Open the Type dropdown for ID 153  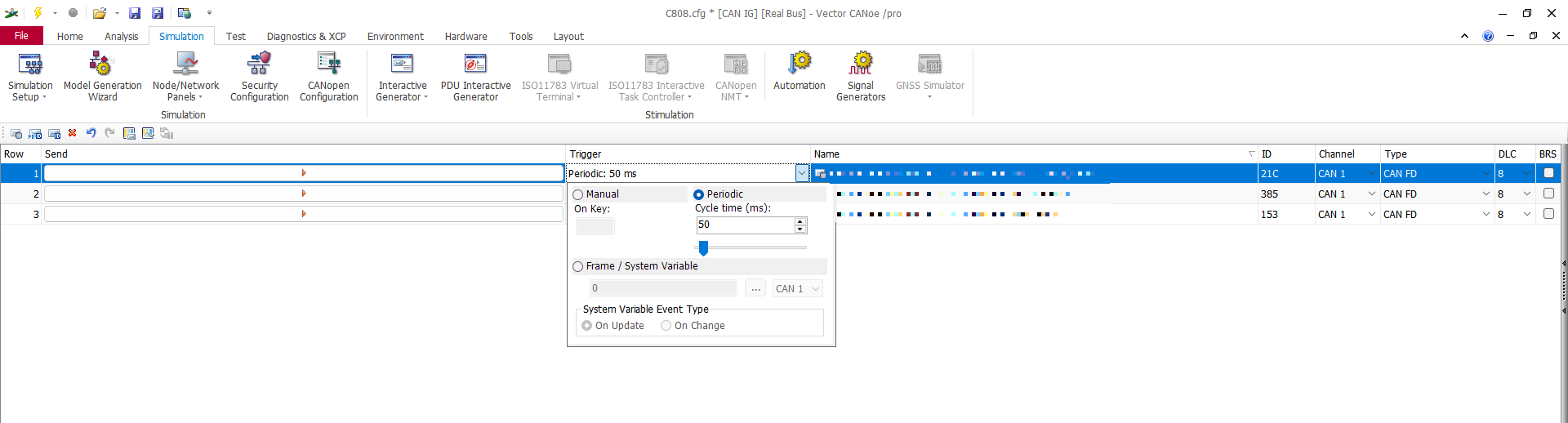click(x=1486, y=214)
